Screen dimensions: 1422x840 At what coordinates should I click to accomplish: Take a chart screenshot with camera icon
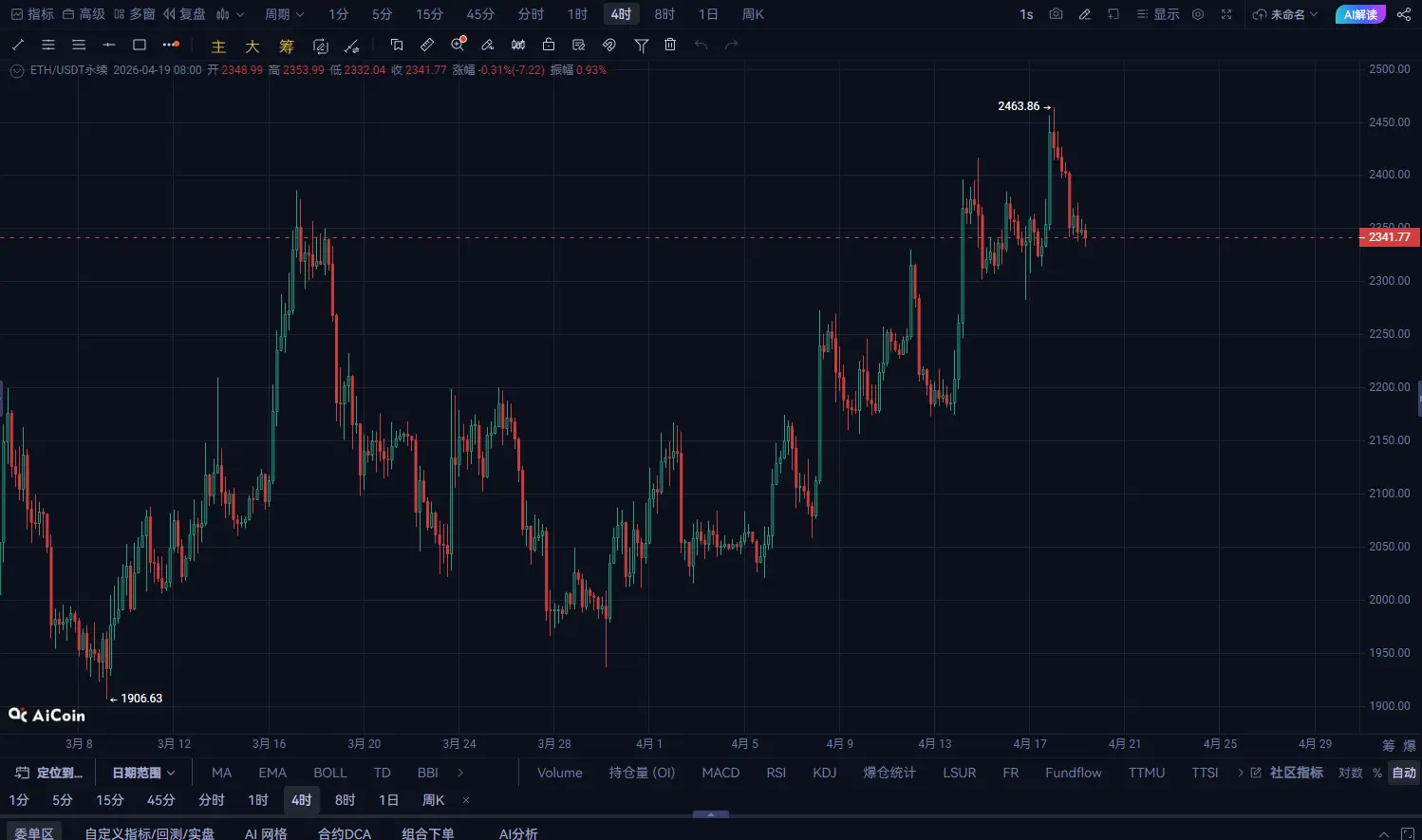[x=1056, y=14]
